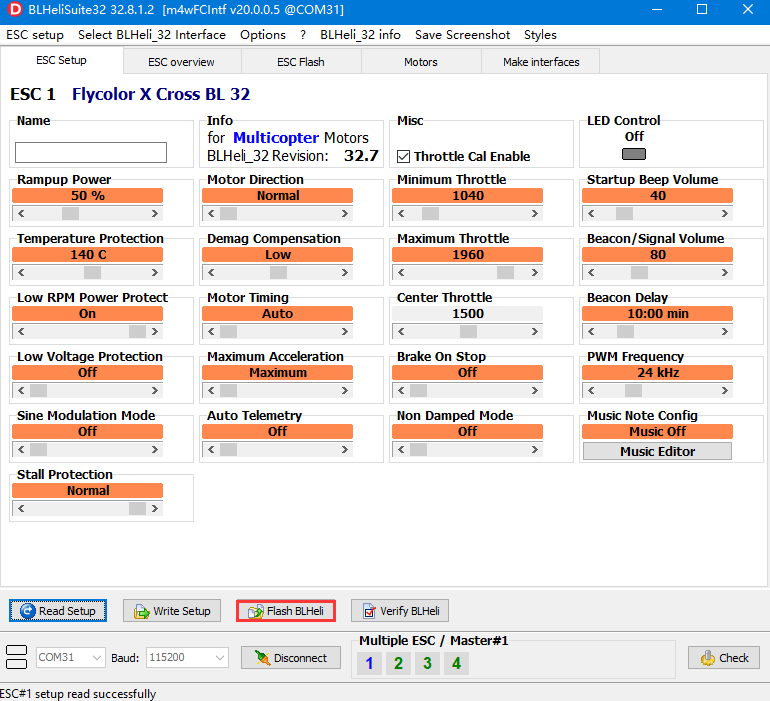Click the 24 kHz PWM Frequency value
The height and width of the screenshot is (701, 770).
pyautogui.click(x=657, y=373)
